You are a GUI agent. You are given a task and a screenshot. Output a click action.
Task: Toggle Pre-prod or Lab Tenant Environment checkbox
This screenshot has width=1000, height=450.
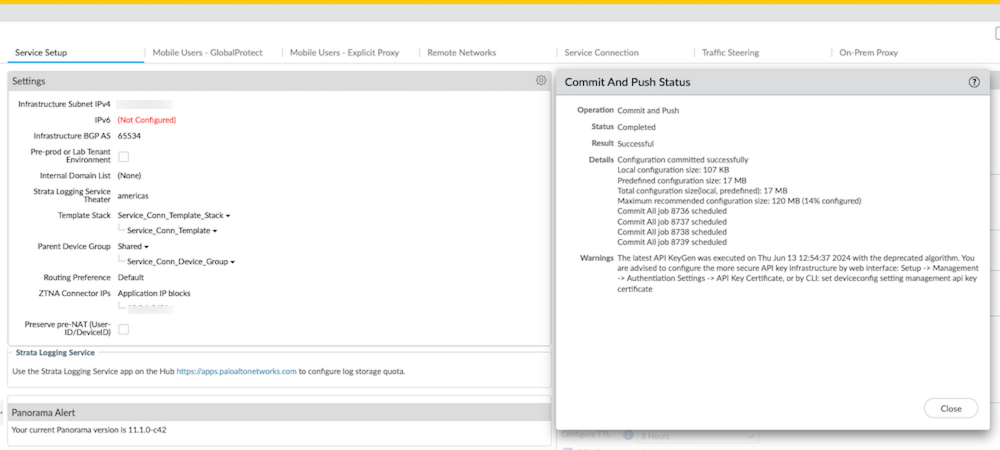pyautogui.click(x=124, y=156)
